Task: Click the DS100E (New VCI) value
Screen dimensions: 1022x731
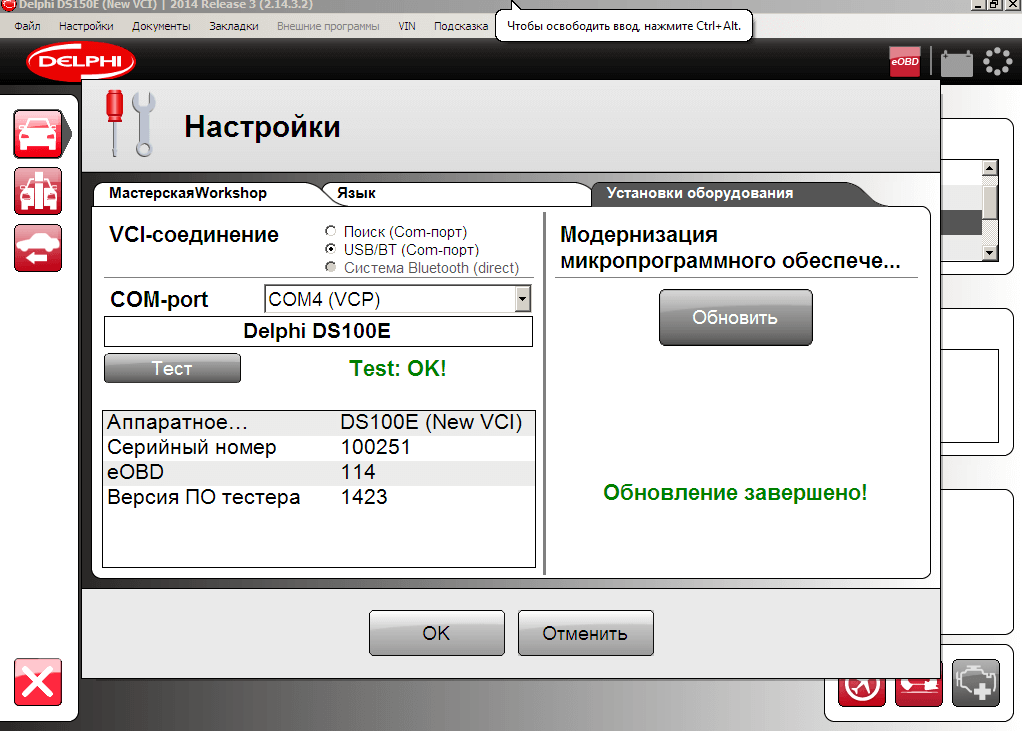Action: coord(431,422)
